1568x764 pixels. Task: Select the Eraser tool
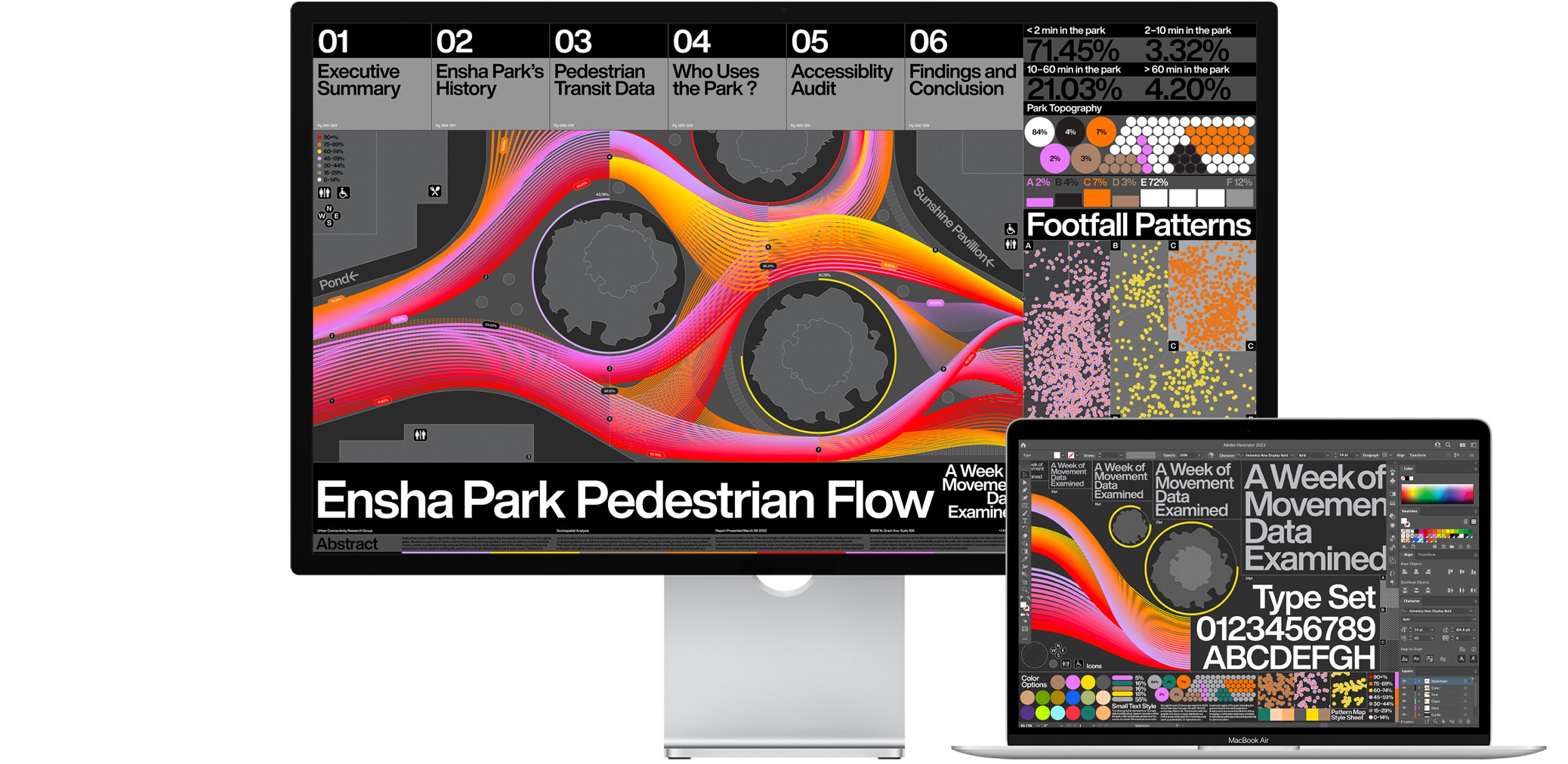1024,536
